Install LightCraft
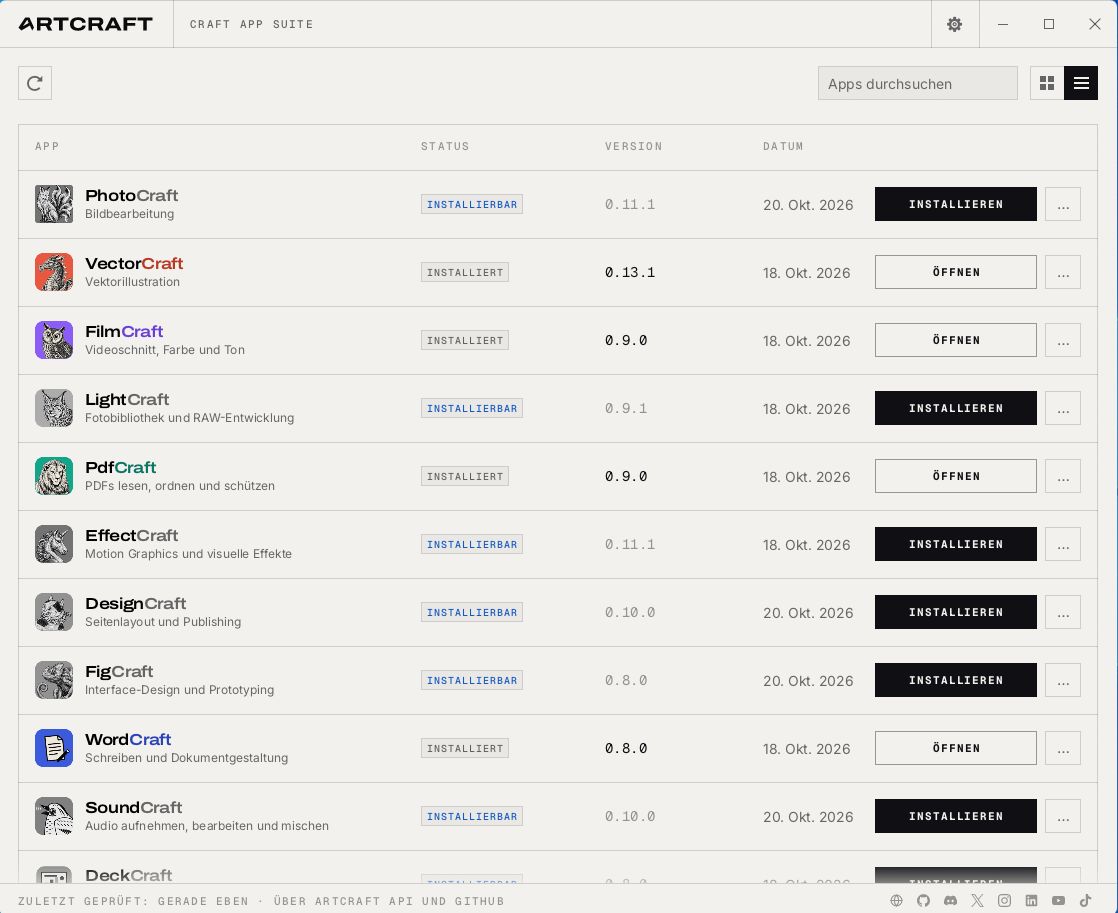1118x913 pixels. 955,408
